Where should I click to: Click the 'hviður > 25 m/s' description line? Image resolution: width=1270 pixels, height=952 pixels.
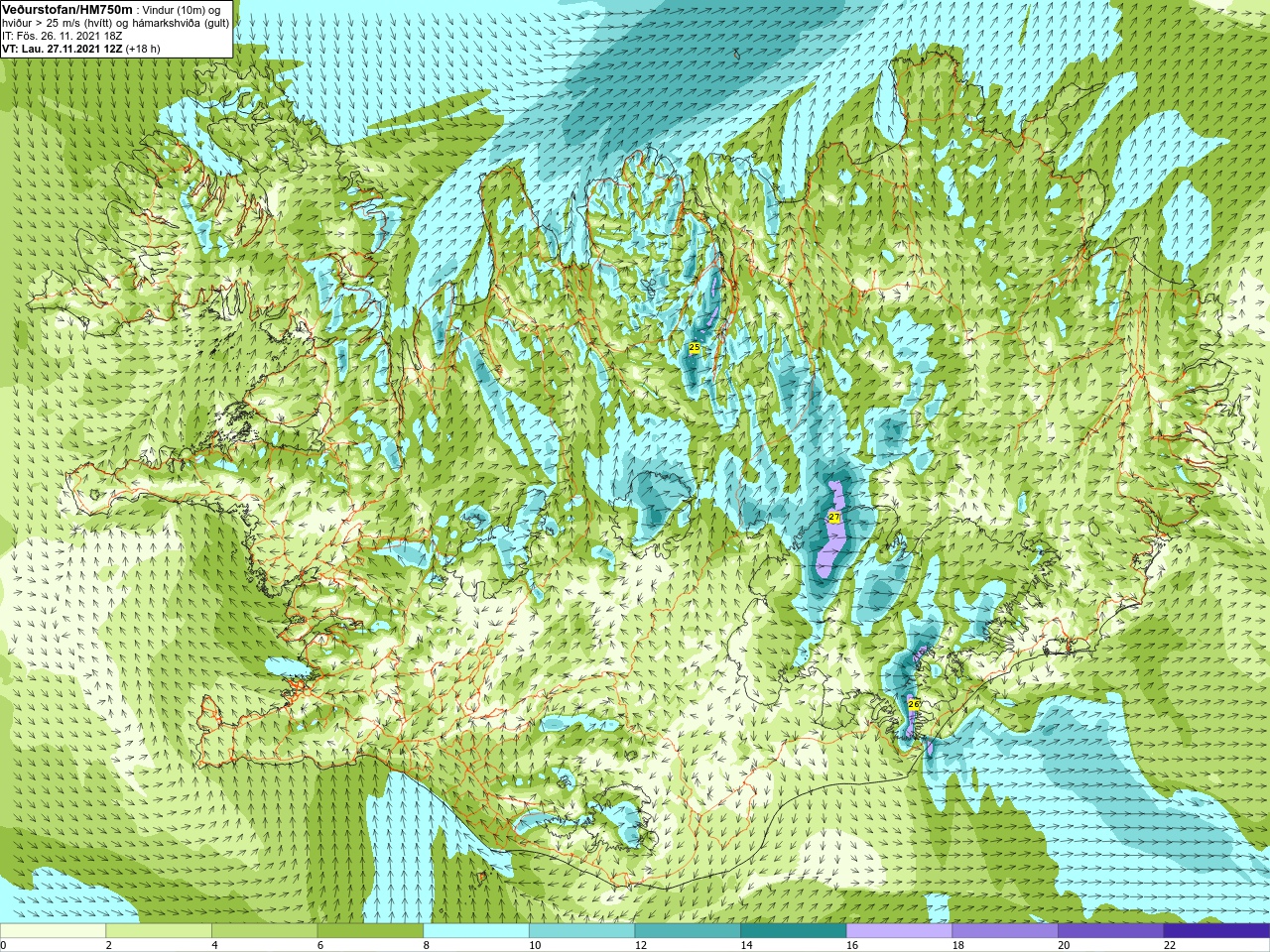coord(115,23)
